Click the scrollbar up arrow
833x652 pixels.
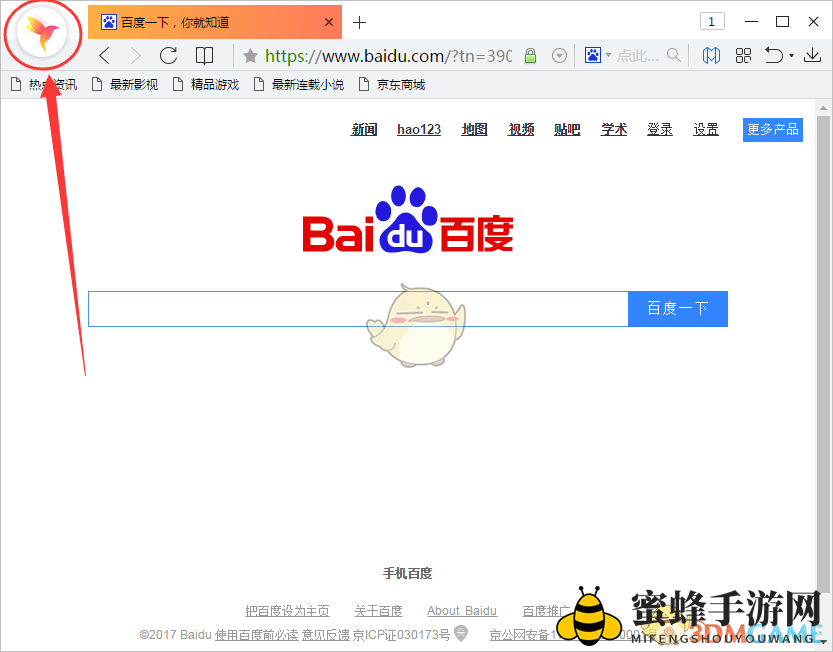pos(823,108)
